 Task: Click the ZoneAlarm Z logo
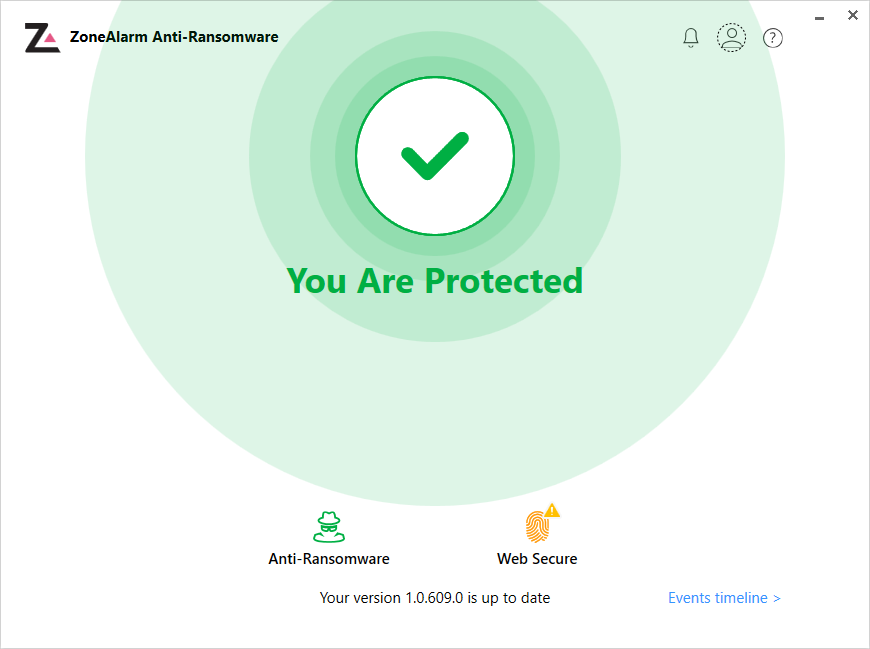pos(42,38)
